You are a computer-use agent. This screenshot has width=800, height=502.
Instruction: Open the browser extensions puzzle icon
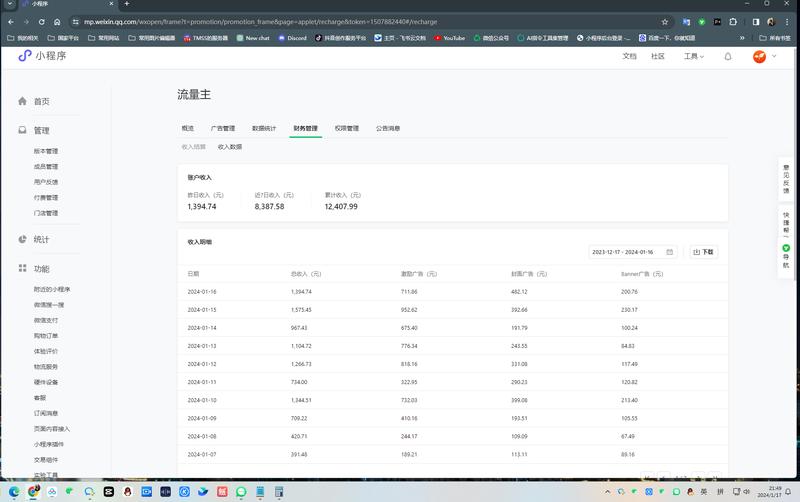pyautogui.click(x=733, y=22)
